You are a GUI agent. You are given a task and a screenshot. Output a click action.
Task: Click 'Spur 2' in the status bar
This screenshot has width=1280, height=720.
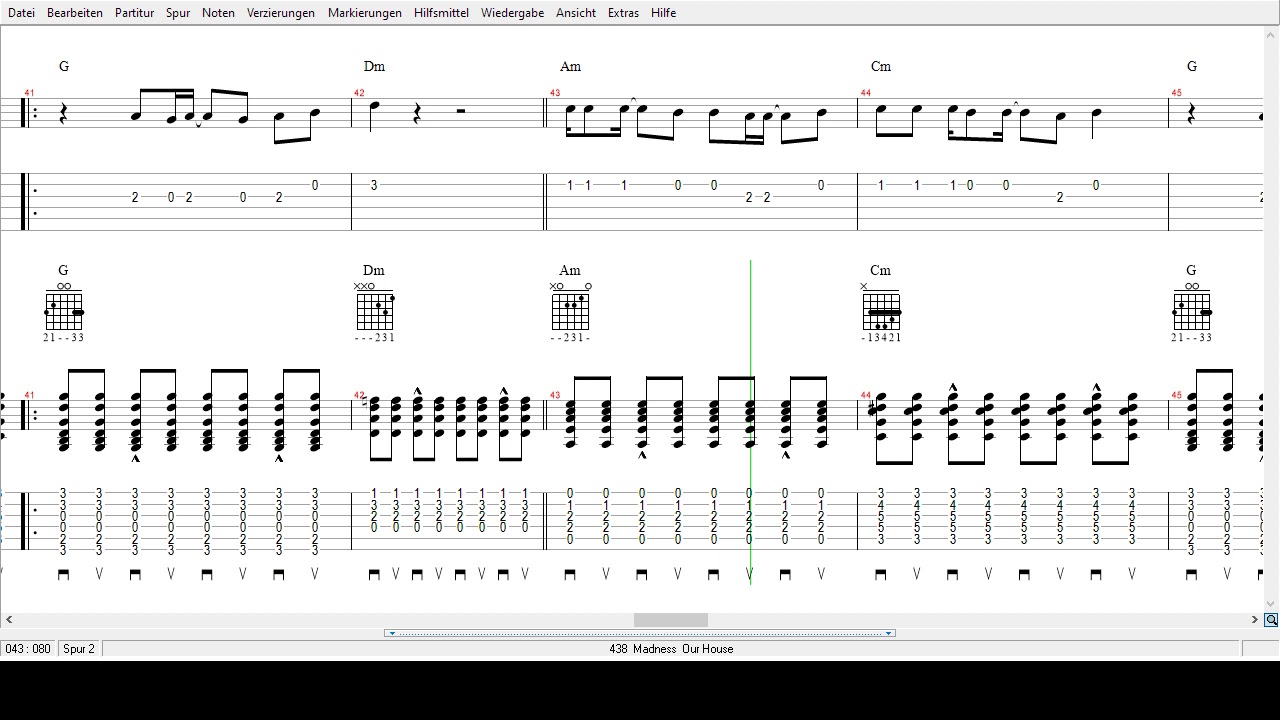point(79,649)
